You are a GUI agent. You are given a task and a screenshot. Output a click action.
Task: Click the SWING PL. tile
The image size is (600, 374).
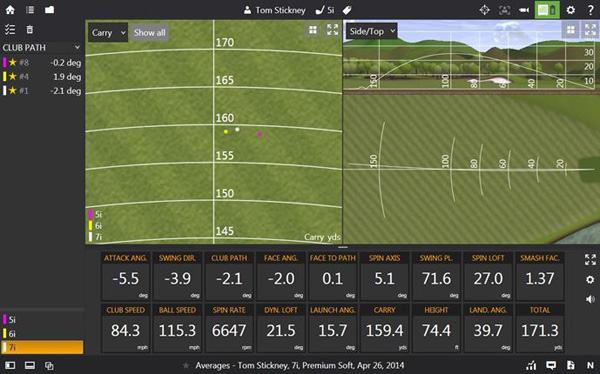pyautogui.click(x=436, y=276)
